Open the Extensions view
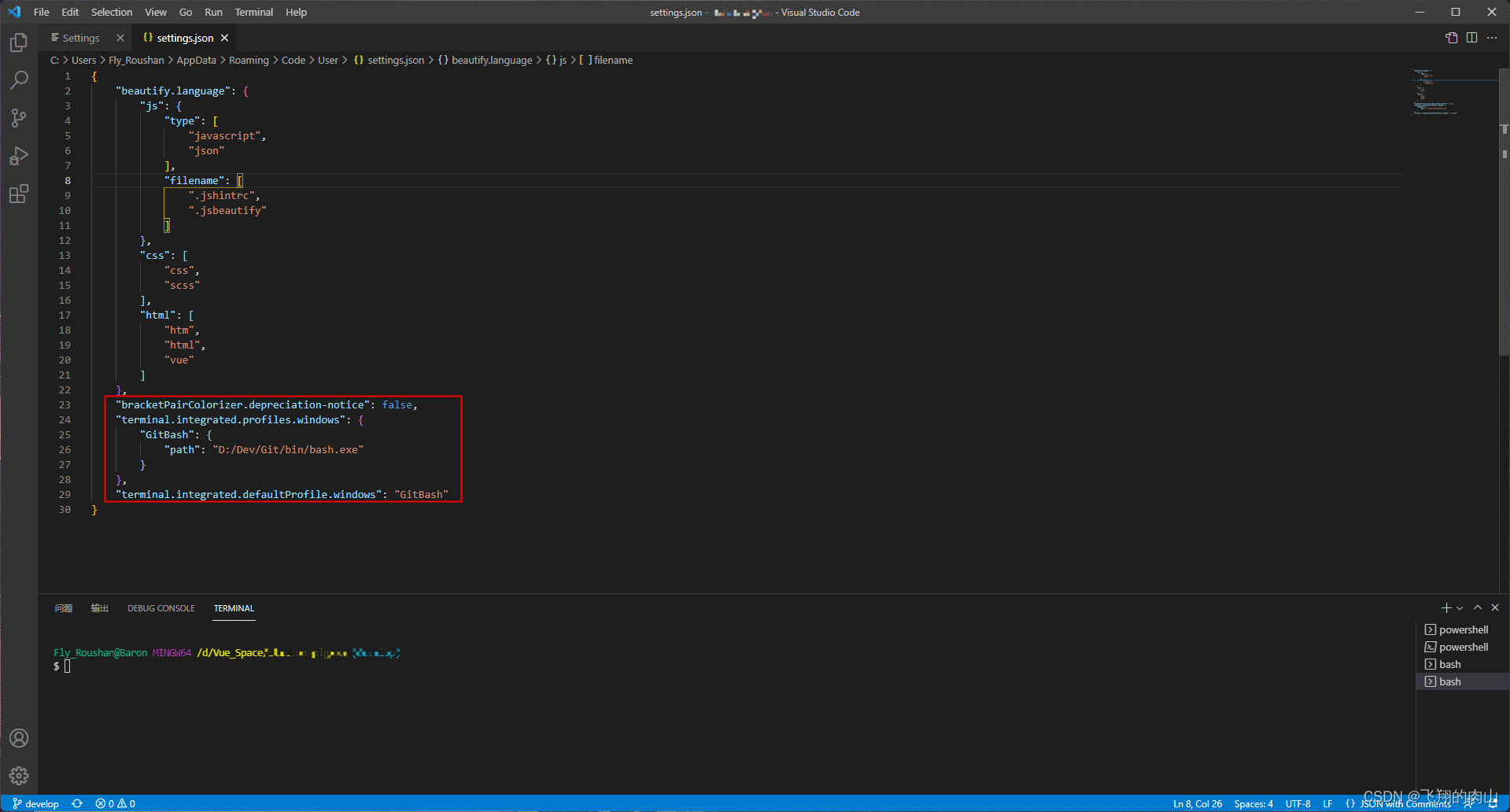 tap(19, 194)
